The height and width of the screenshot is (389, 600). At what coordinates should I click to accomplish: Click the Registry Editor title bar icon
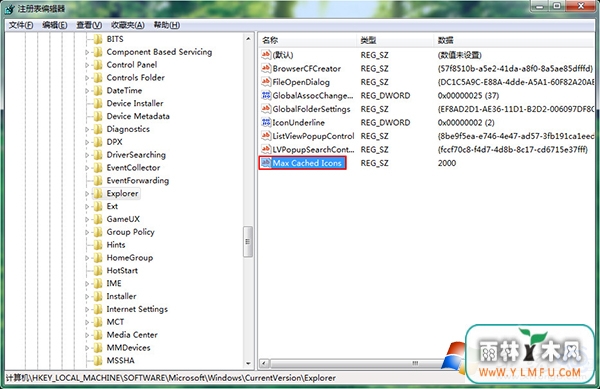point(10,8)
